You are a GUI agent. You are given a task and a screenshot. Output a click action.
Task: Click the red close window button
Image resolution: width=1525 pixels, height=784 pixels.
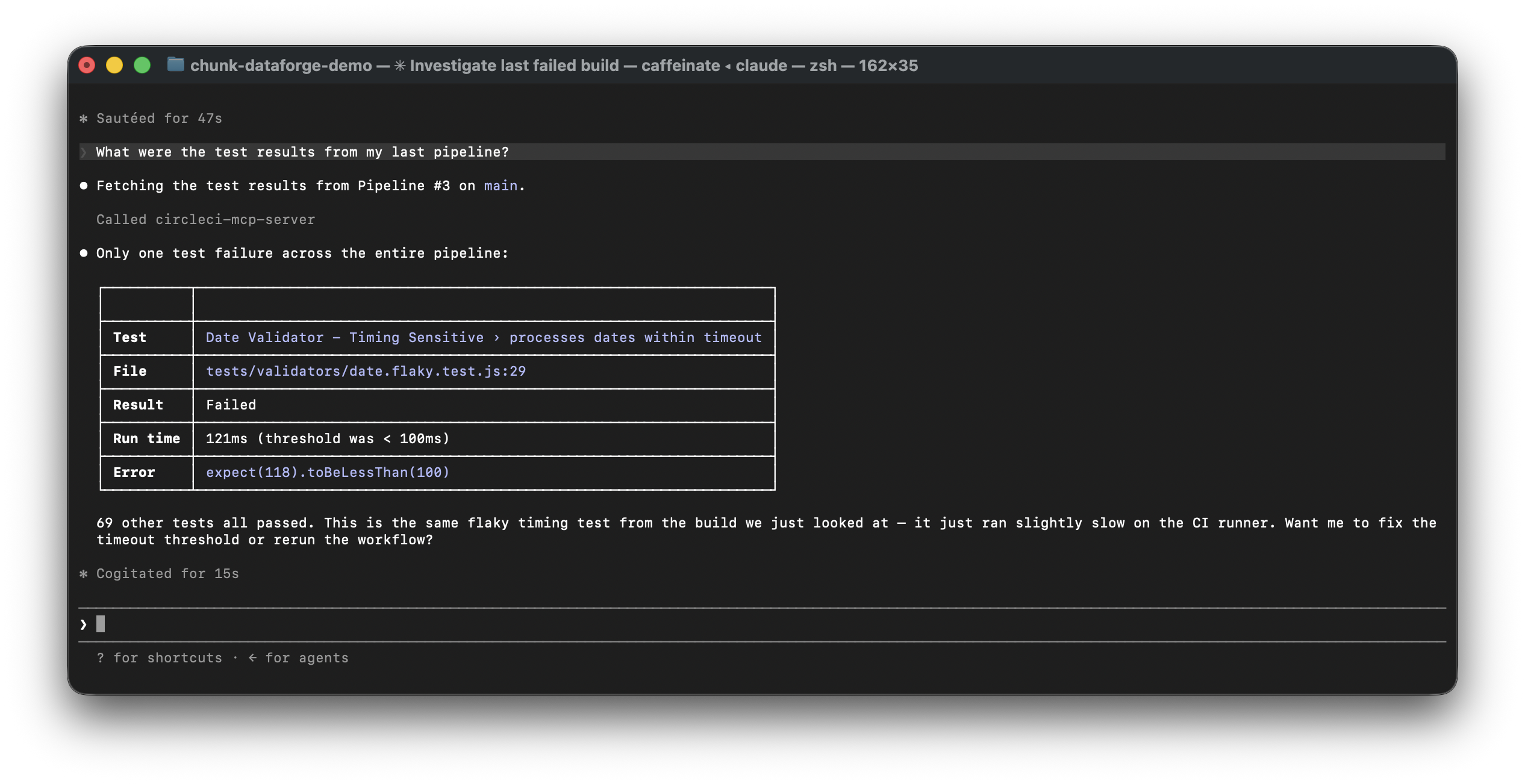[87, 65]
